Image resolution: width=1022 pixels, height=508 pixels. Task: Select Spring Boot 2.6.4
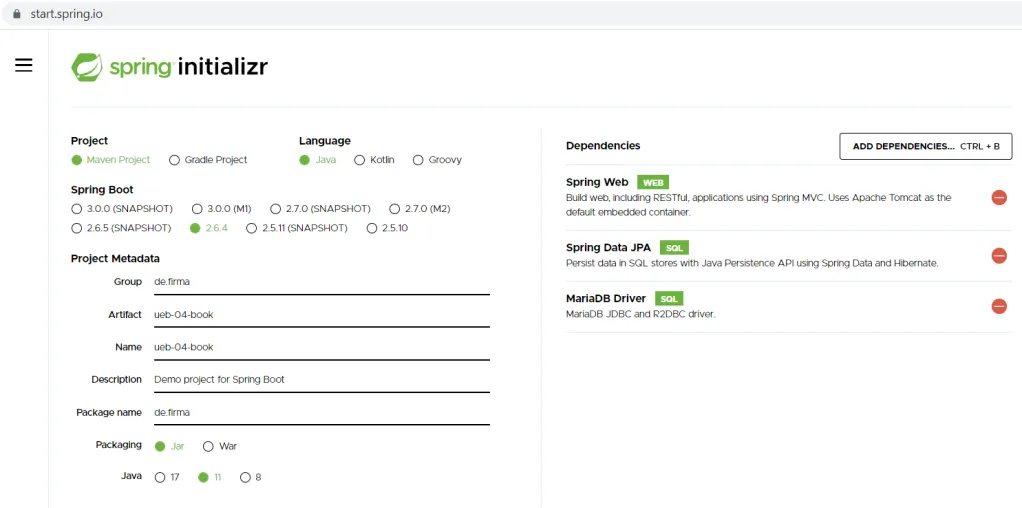pyautogui.click(x=209, y=228)
